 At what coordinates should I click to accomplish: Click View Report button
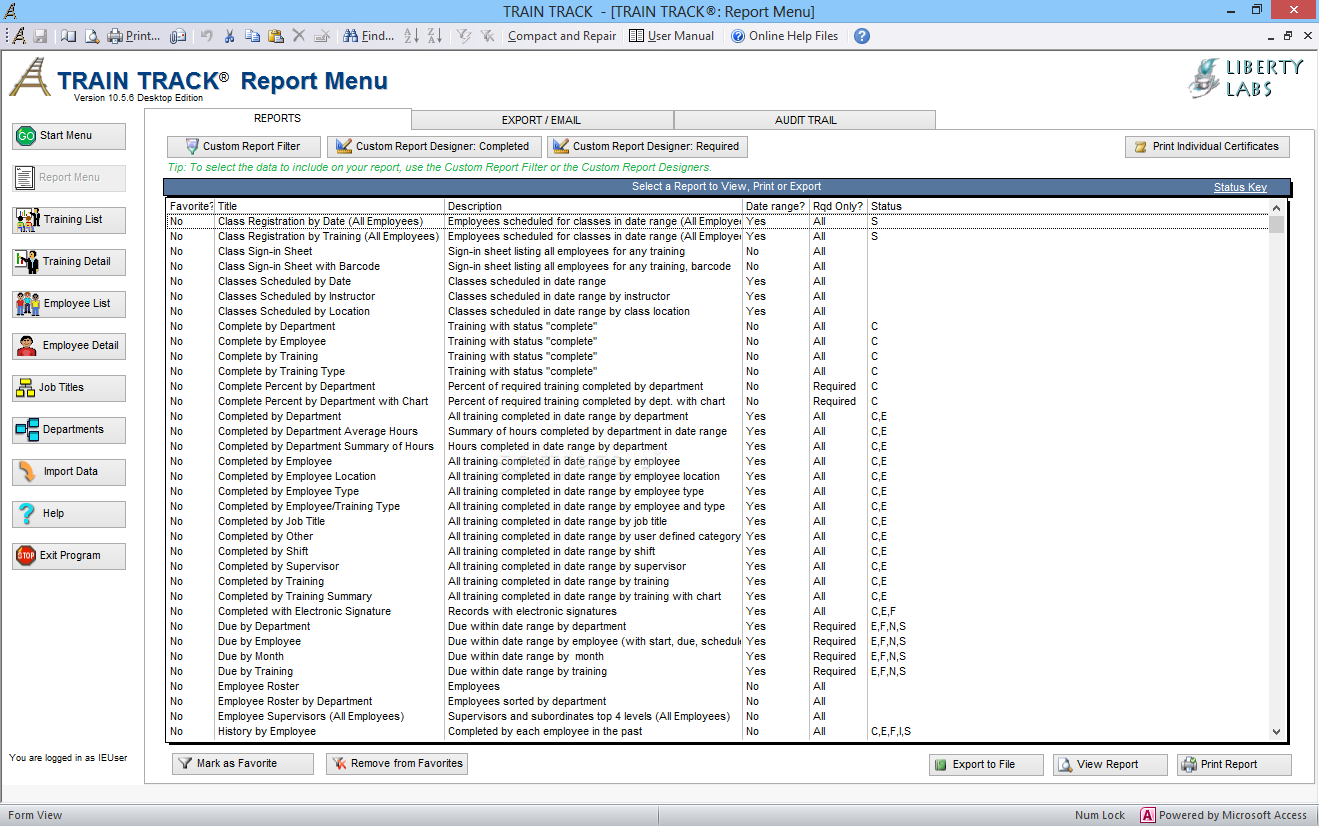coord(1110,765)
